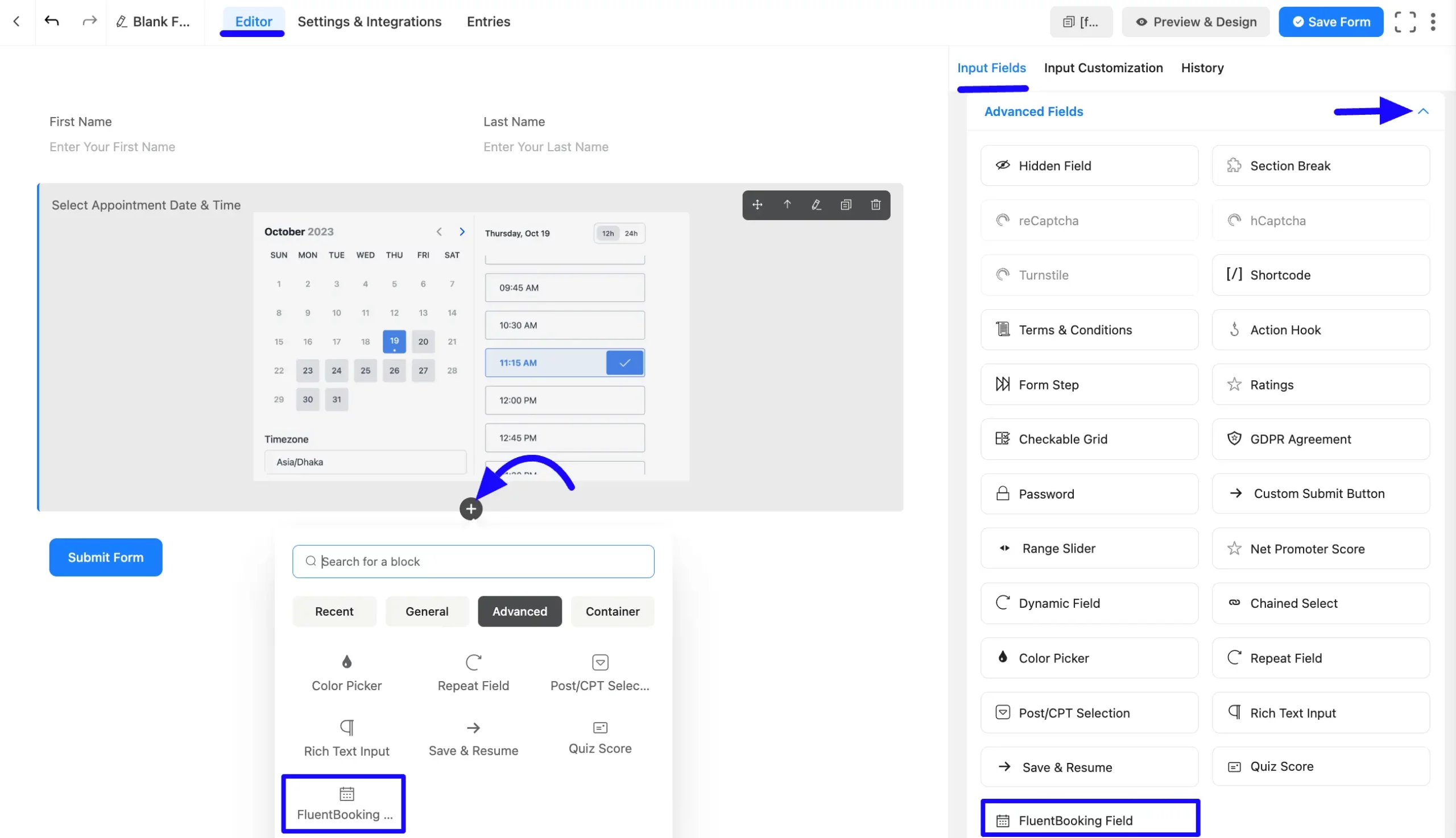Insert a Form Step field
The height and width of the screenshot is (838, 1456).
pos(1089,384)
